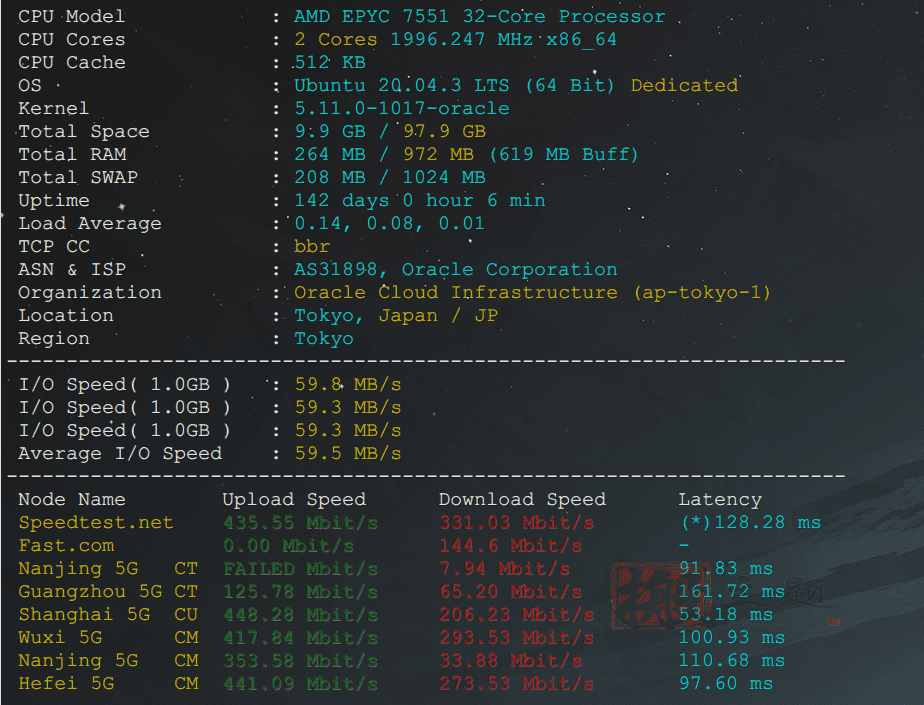This screenshot has width=924, height=705.
Task: Click the 'Latency' column header
Action: coord(720,499)
